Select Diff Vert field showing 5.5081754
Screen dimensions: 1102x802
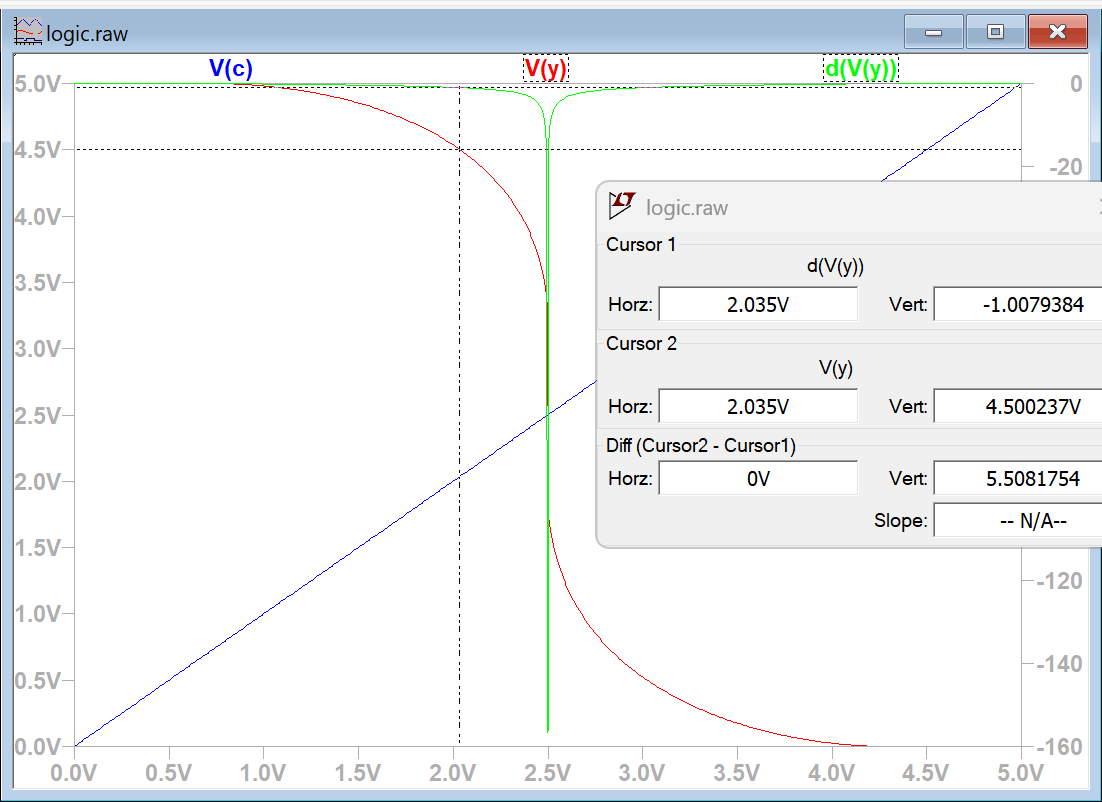(x=1018, y=479)
